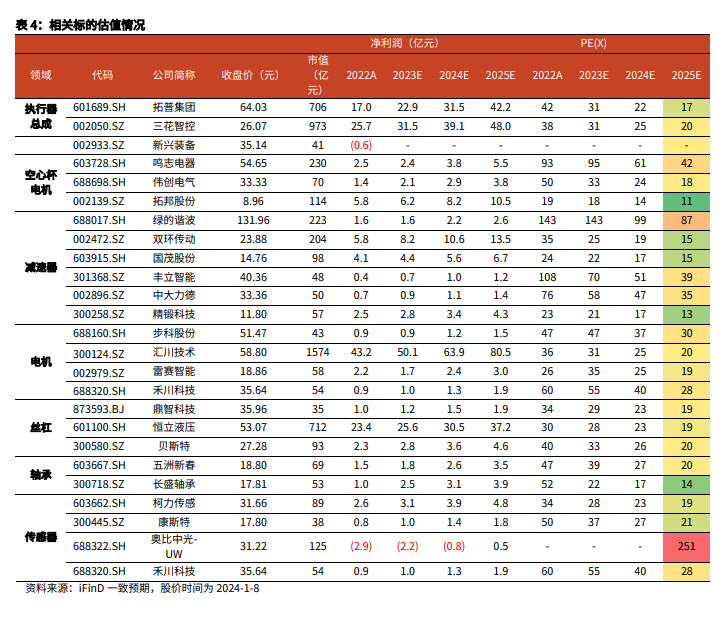Viewport: 724px width, 622px height.
Task: Click closing price 64.03
Action: (253, 108)
